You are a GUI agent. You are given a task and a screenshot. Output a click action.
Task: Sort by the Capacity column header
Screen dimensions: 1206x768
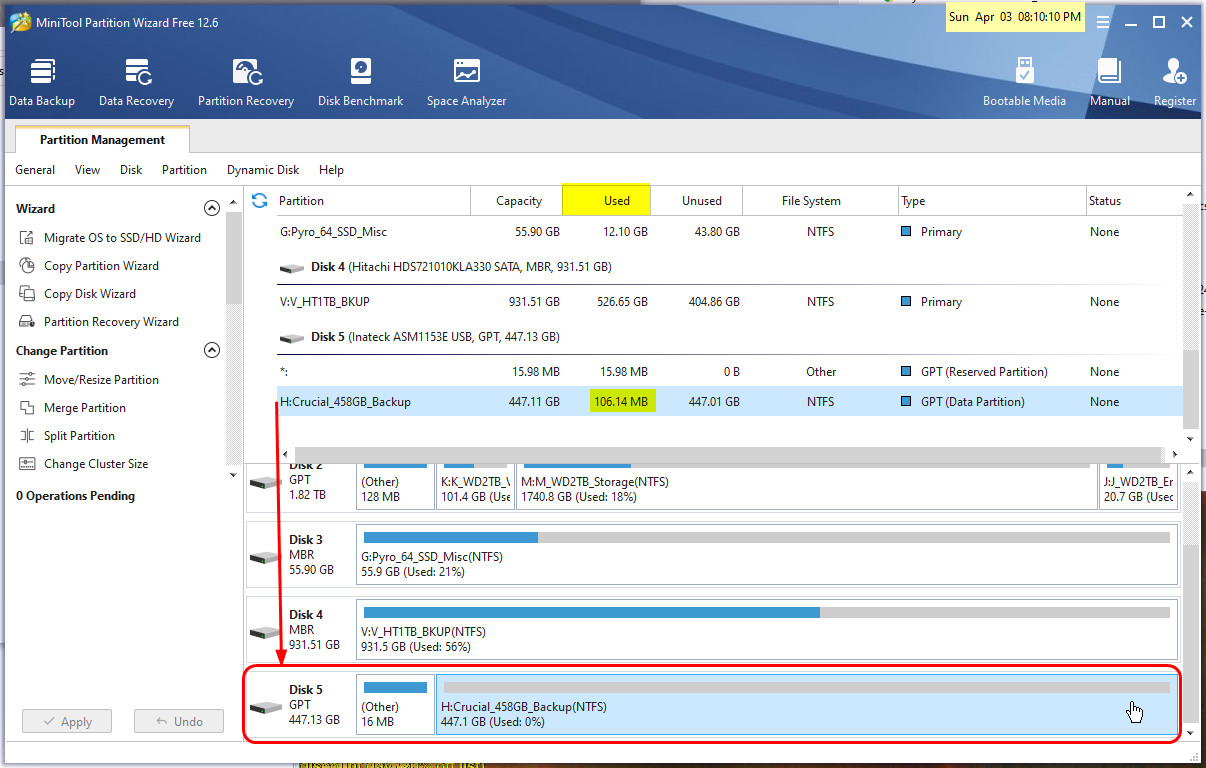click(519, 201)
